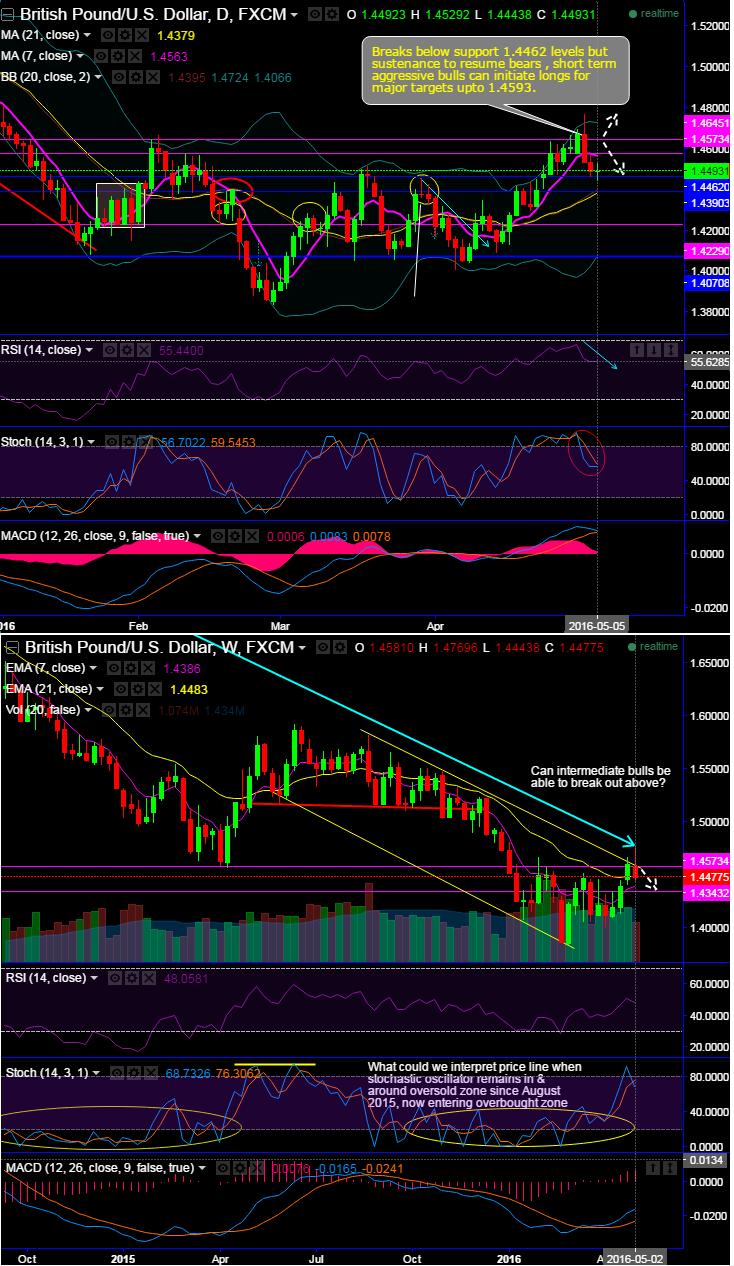Remove MACD indicator from daily chart
734x1266 pixels.
(x=252, y=535)
